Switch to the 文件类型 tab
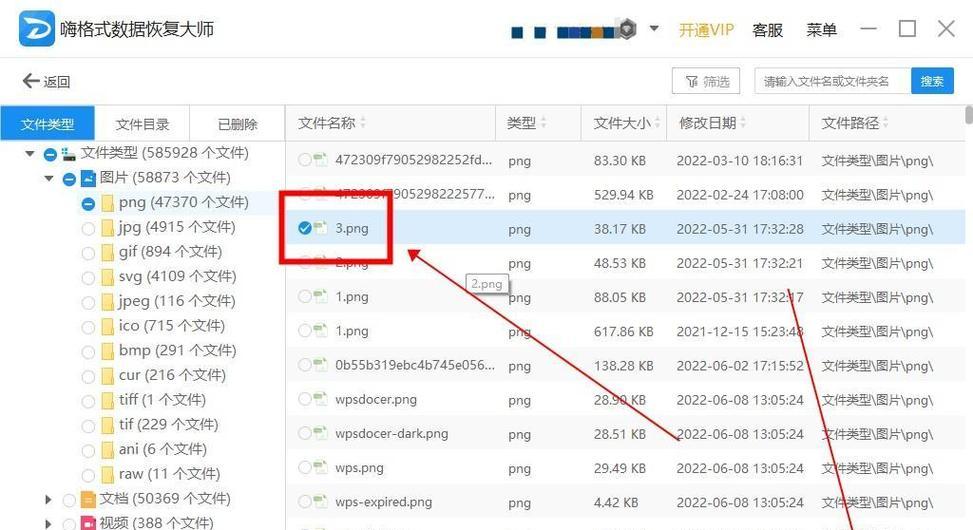Screen dimensions: 973x530 click(47, 124)
